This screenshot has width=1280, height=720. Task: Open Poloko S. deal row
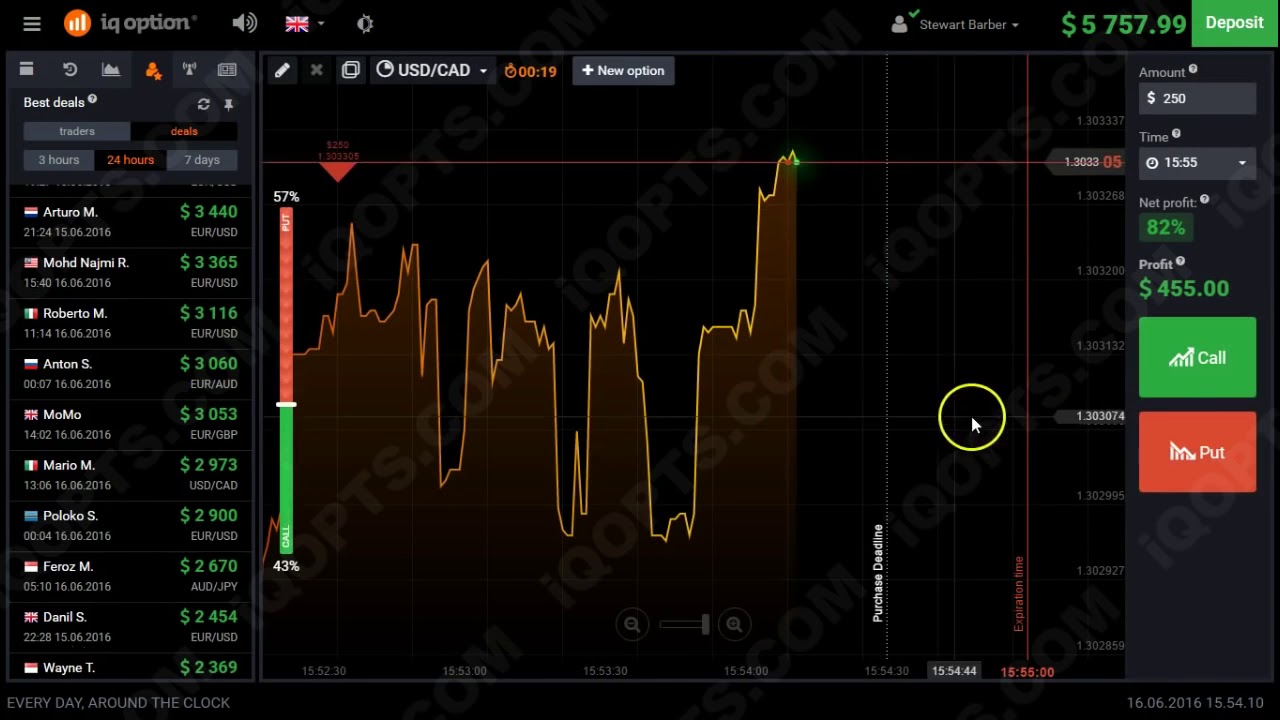130,525
